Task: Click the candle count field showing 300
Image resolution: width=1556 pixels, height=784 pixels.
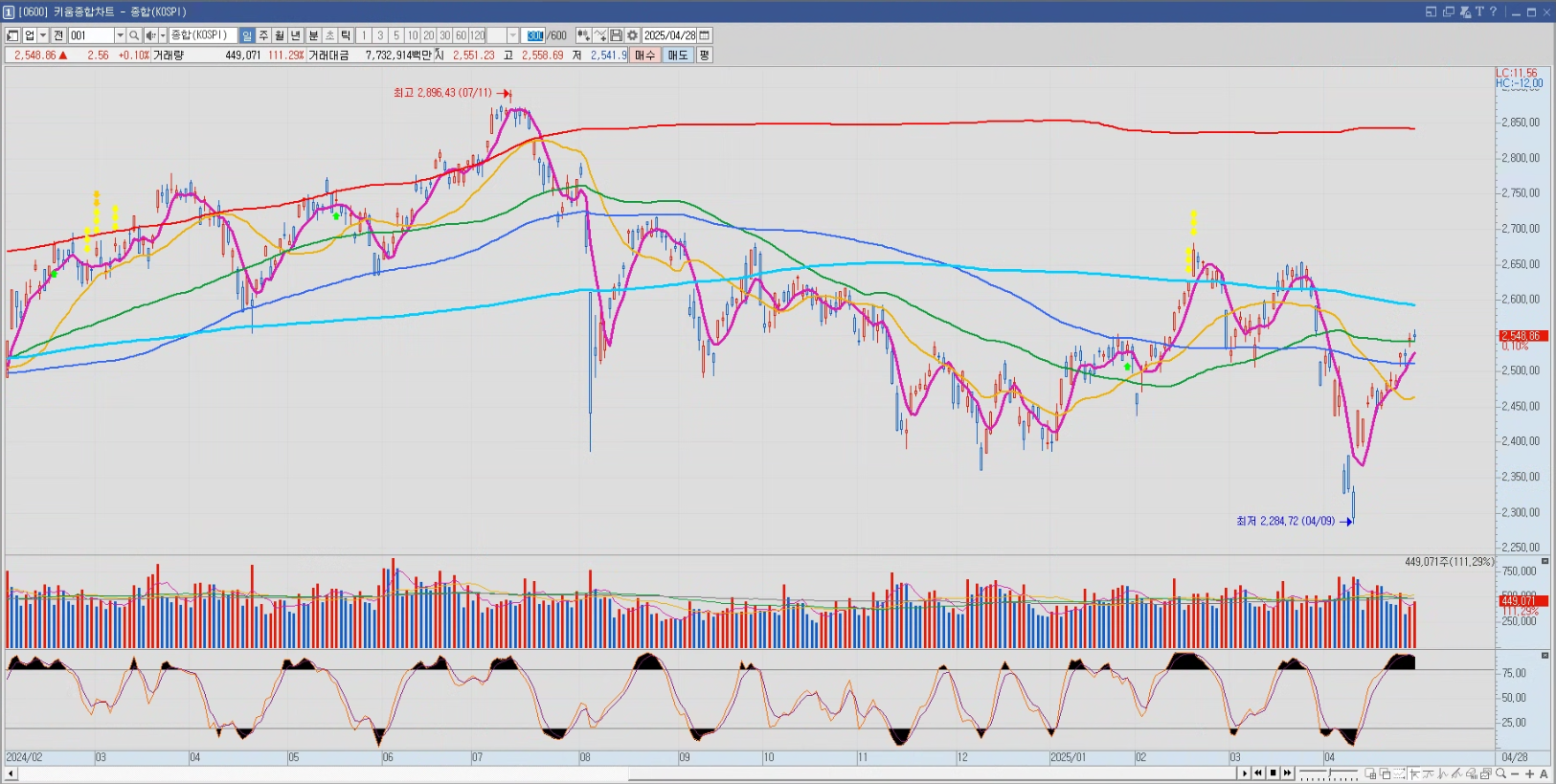Action: click(534, 35)
